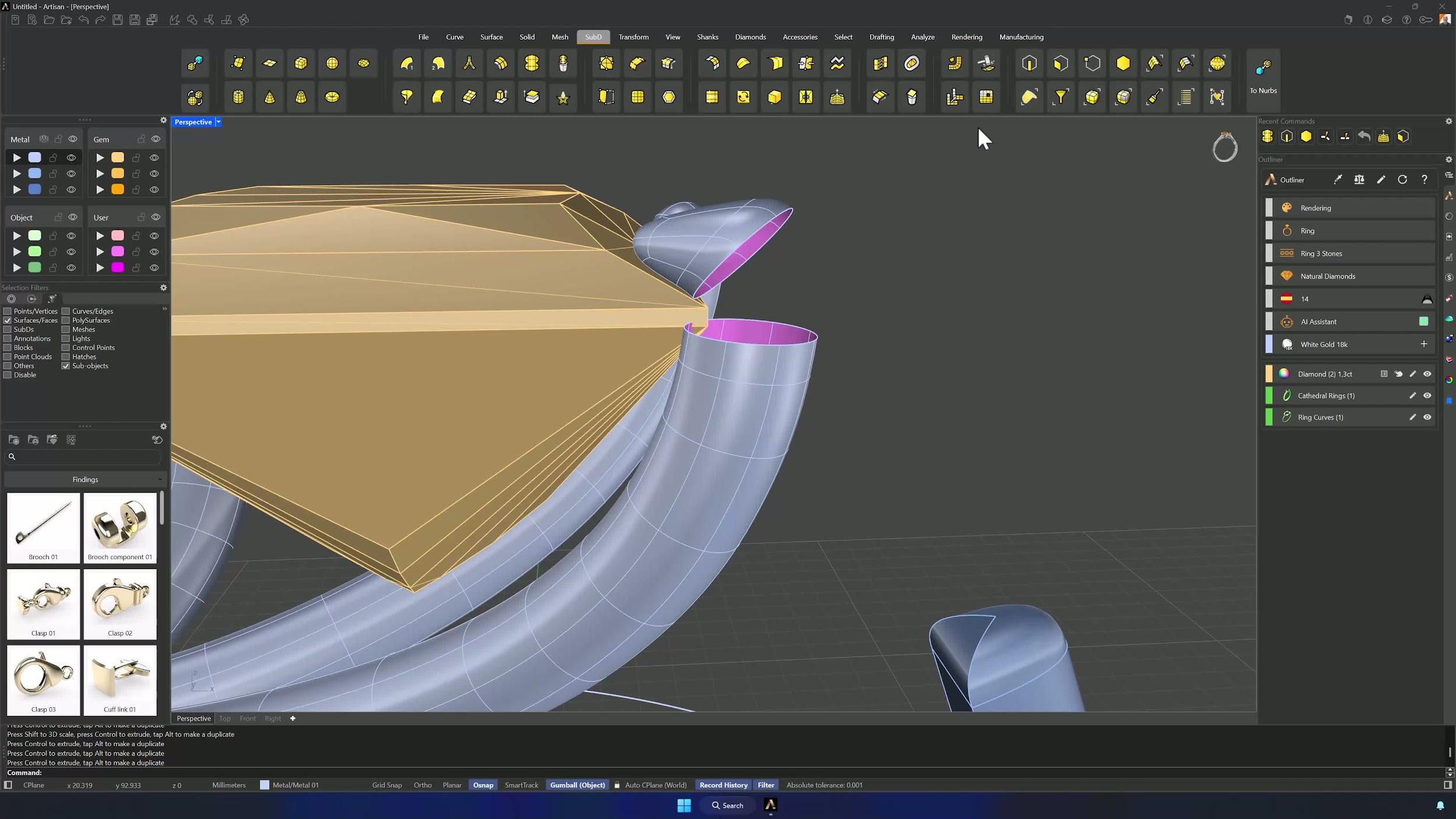Toggle Osnap in the status bar

click(x=483, y=785)
